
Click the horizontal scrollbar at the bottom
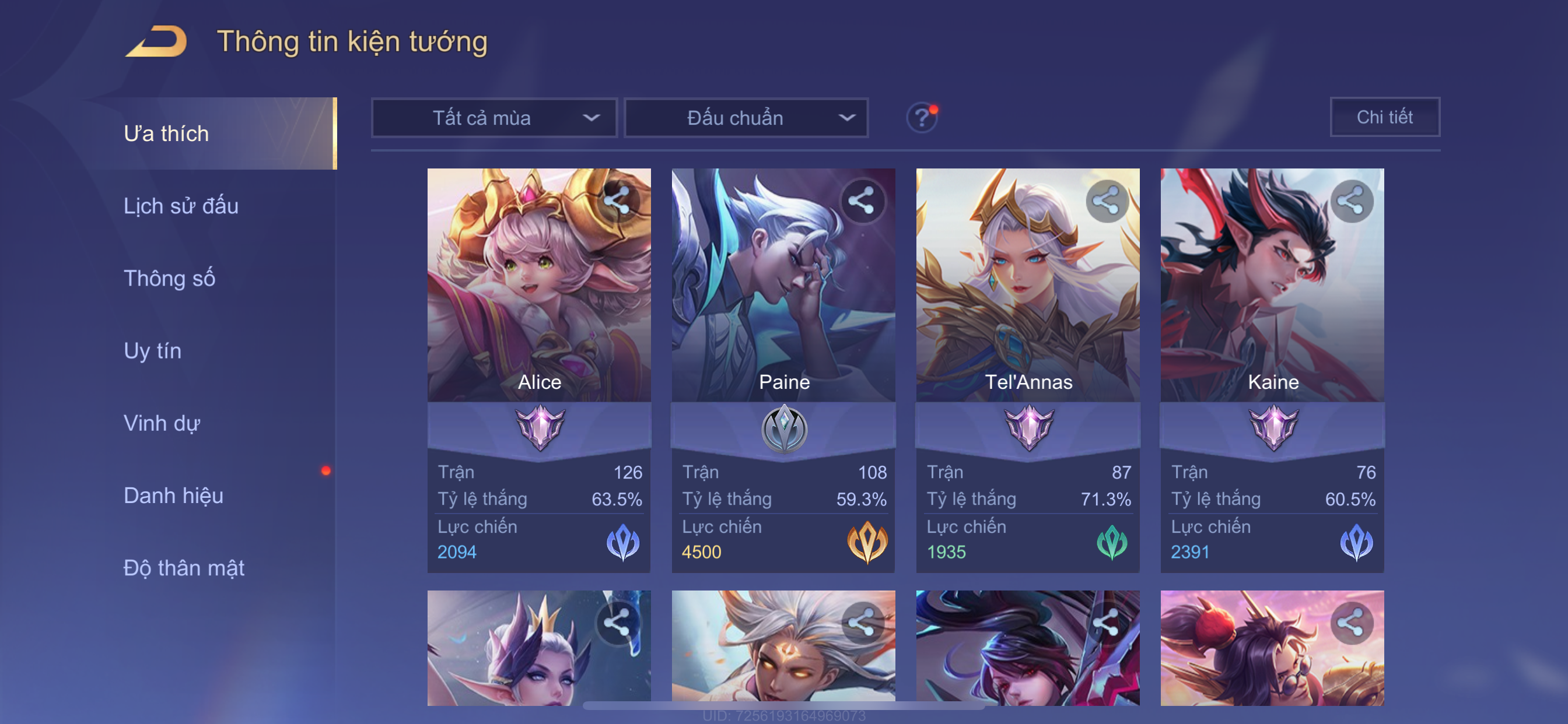783,706
